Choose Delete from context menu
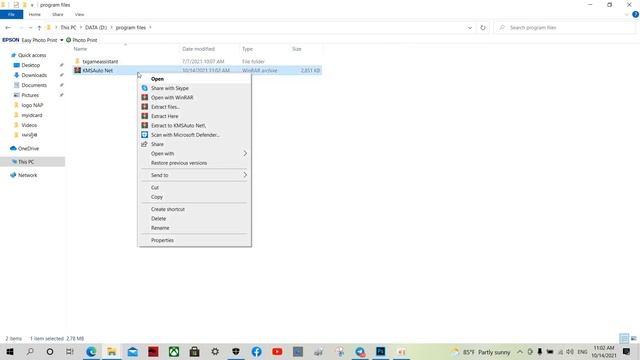Screen dimensions: 640x360 pos(194,218)
